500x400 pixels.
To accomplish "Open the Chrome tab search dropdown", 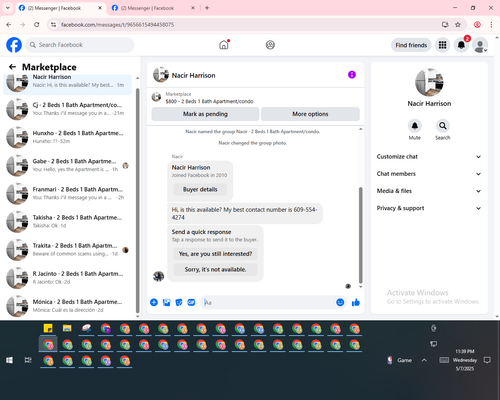I will (x=8, y=8).
